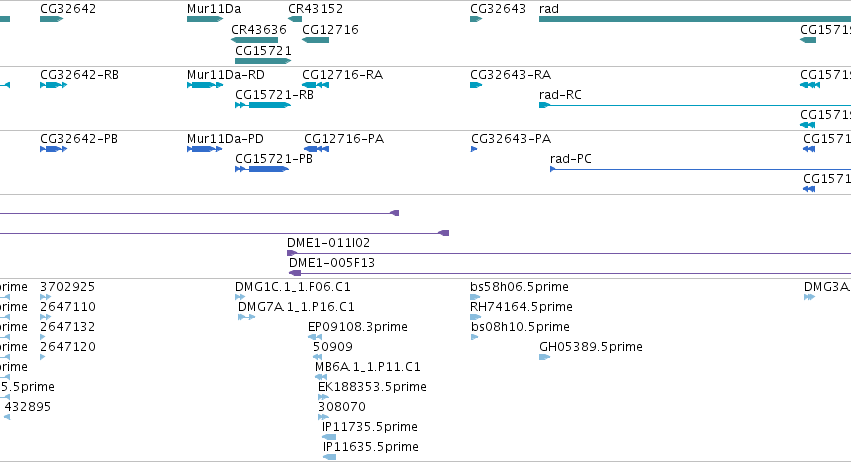
Task: Select the RH74164.5prime EST label
Action: (521, 307)
